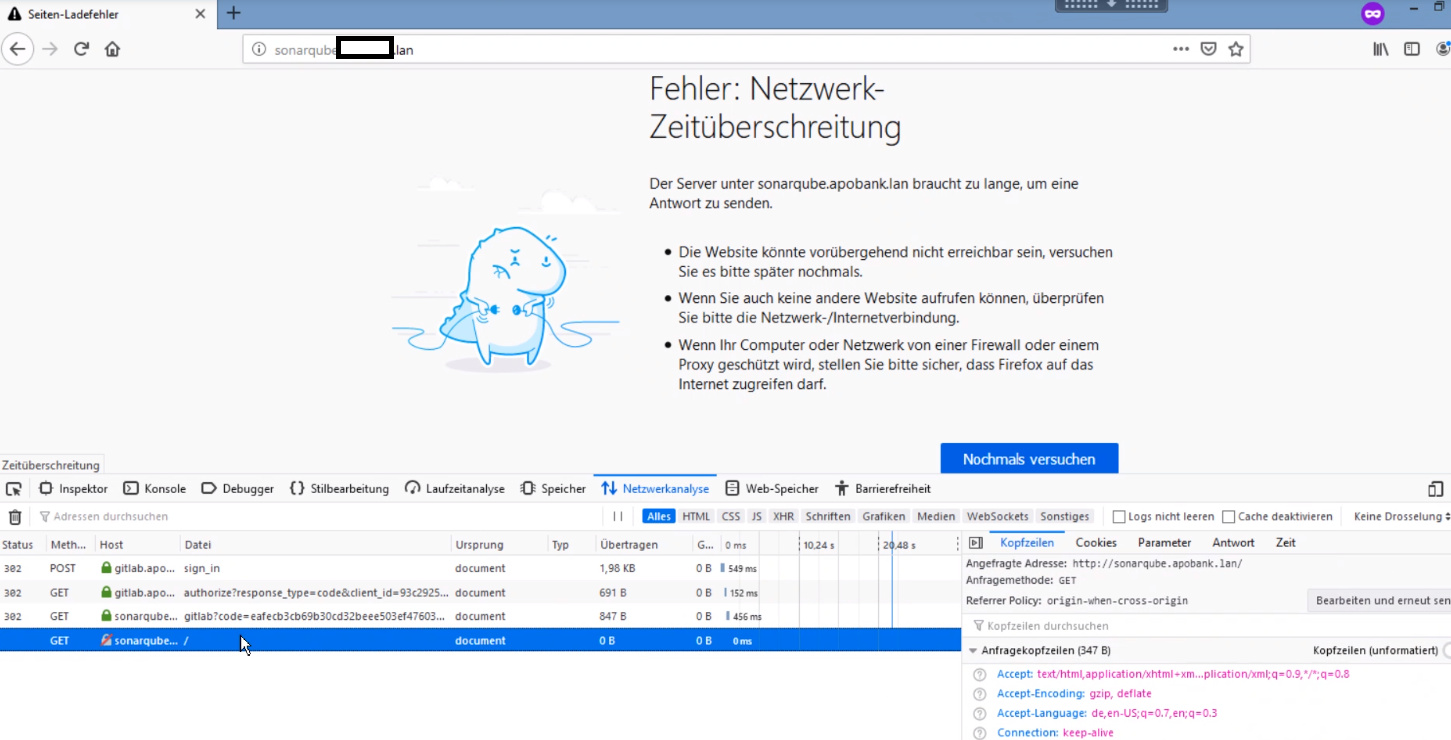Viewport: 1451px width, 740px height.
Task: Open help for the Connection header
Action: [x=980, y=733]
